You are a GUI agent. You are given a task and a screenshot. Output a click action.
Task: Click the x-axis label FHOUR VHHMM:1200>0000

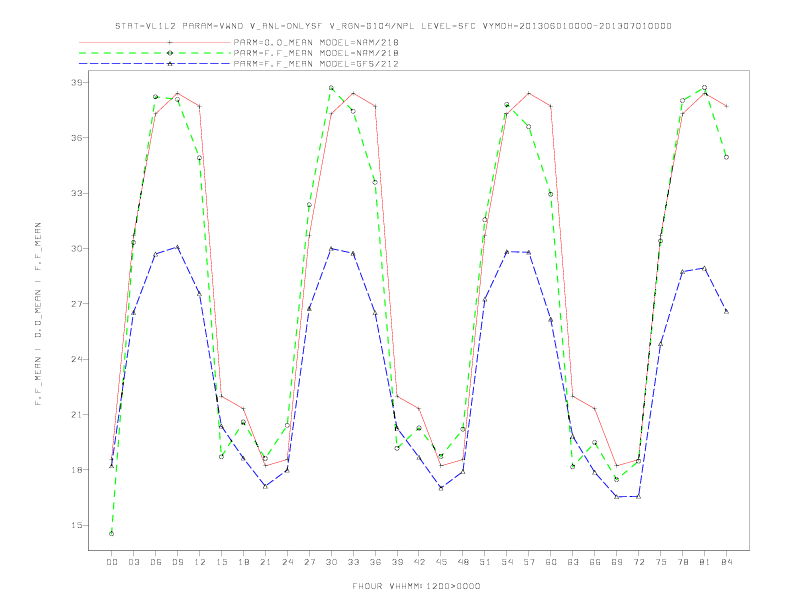click(416, 586)
